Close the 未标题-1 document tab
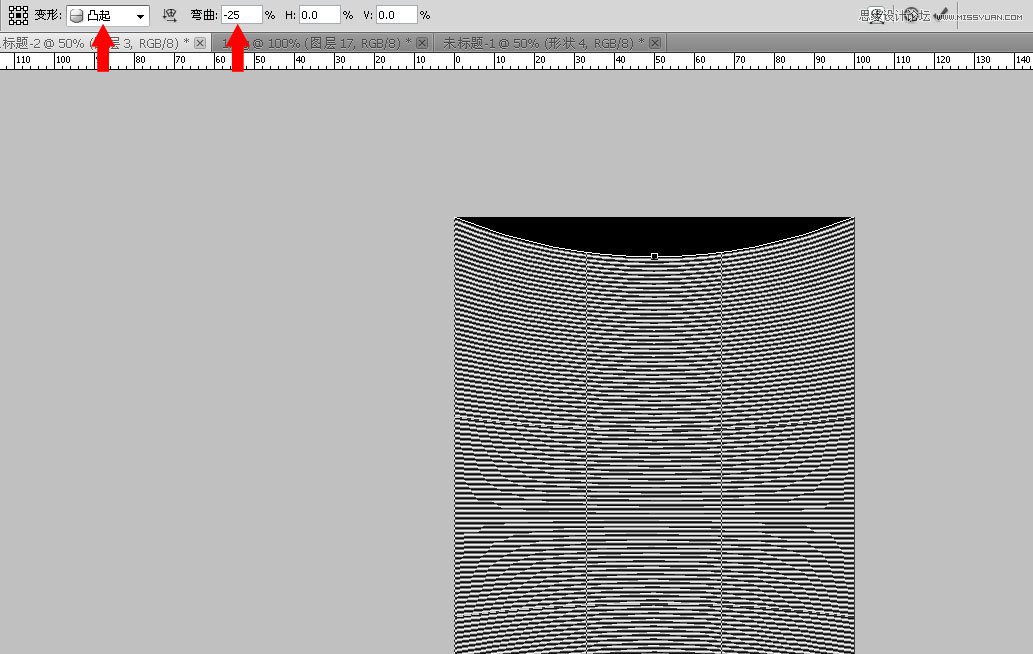 point(655,43)
